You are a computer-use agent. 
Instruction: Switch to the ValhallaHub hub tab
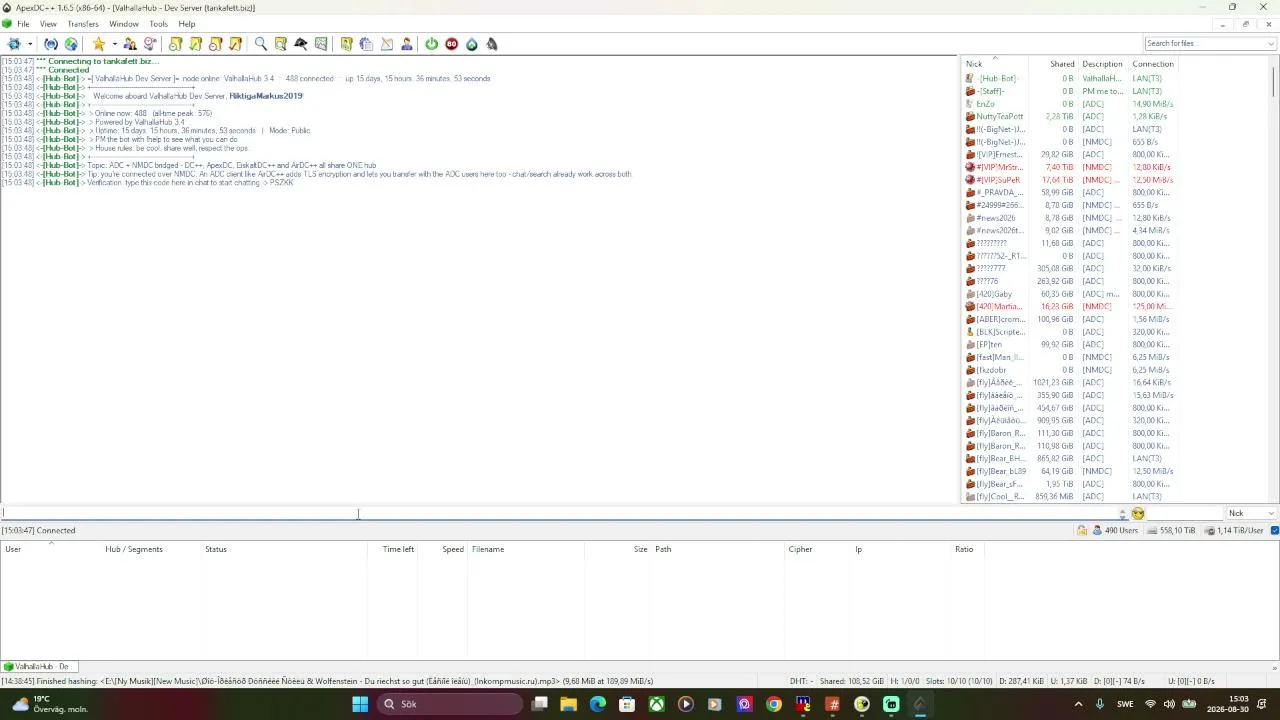point(37,667)
